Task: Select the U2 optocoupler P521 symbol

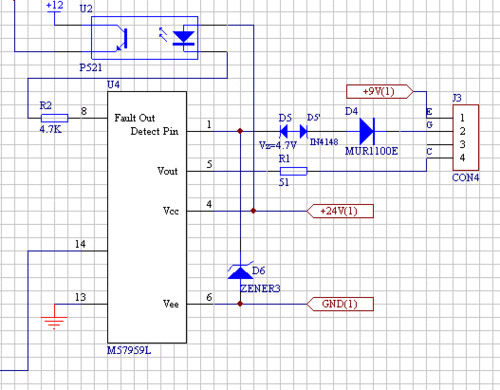Action: coord(144,38)
